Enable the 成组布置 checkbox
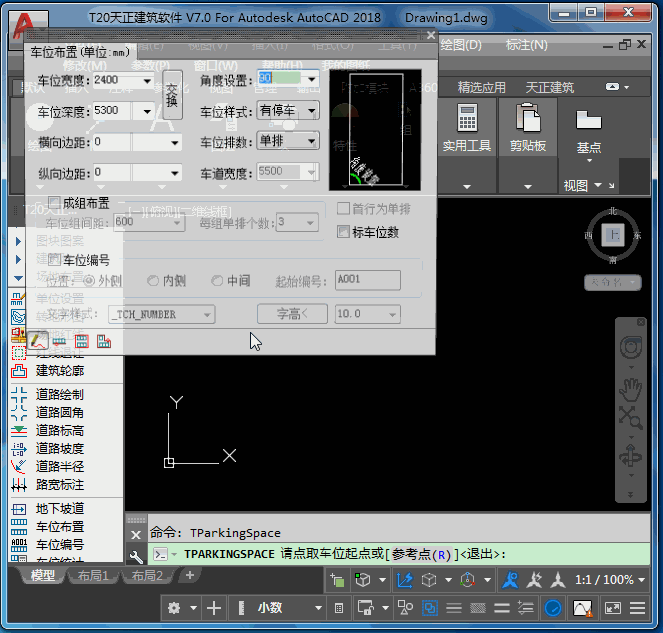 click(x=55, y=203)
